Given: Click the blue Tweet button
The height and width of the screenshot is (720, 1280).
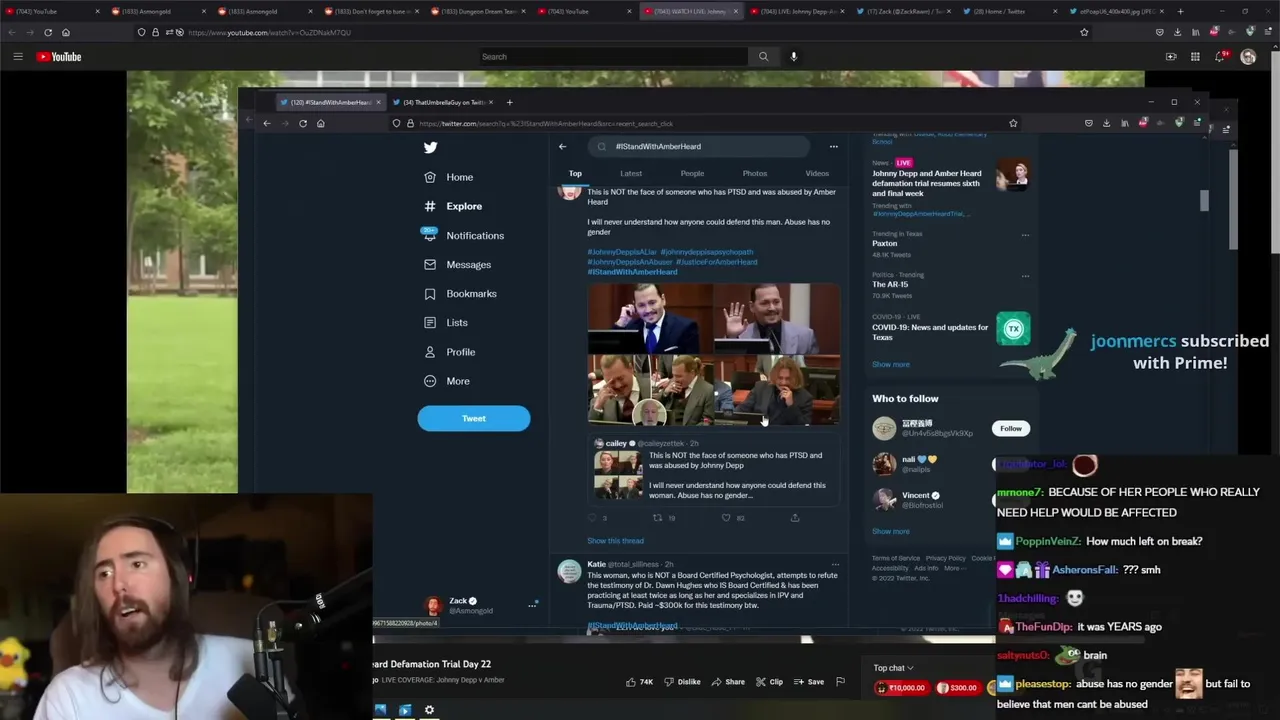Looking at the screenshot, I should pos(474,418).
